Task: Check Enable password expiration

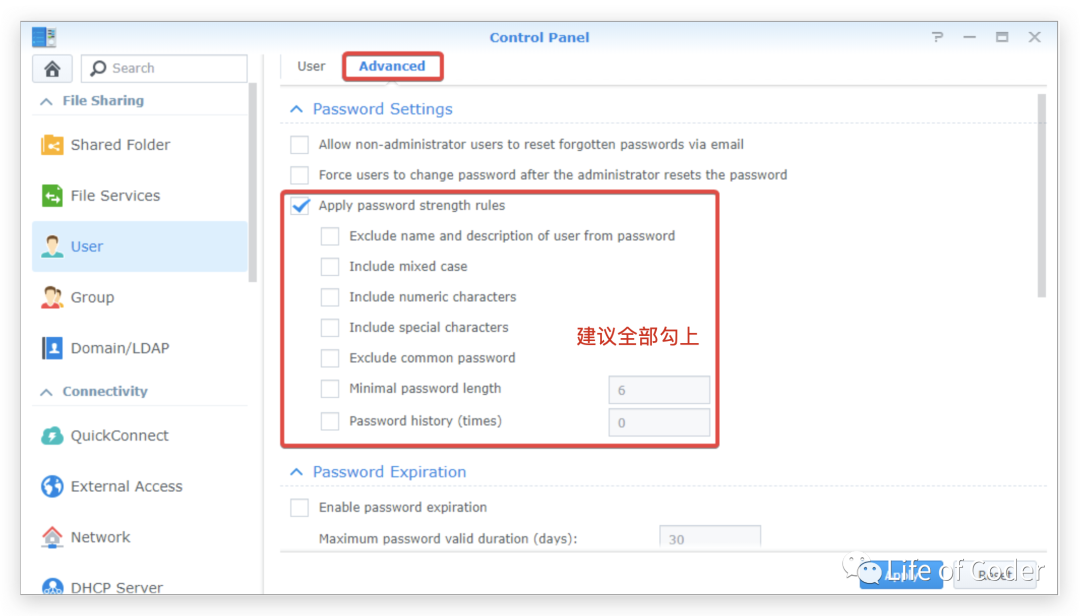Action: coord(300,508)
